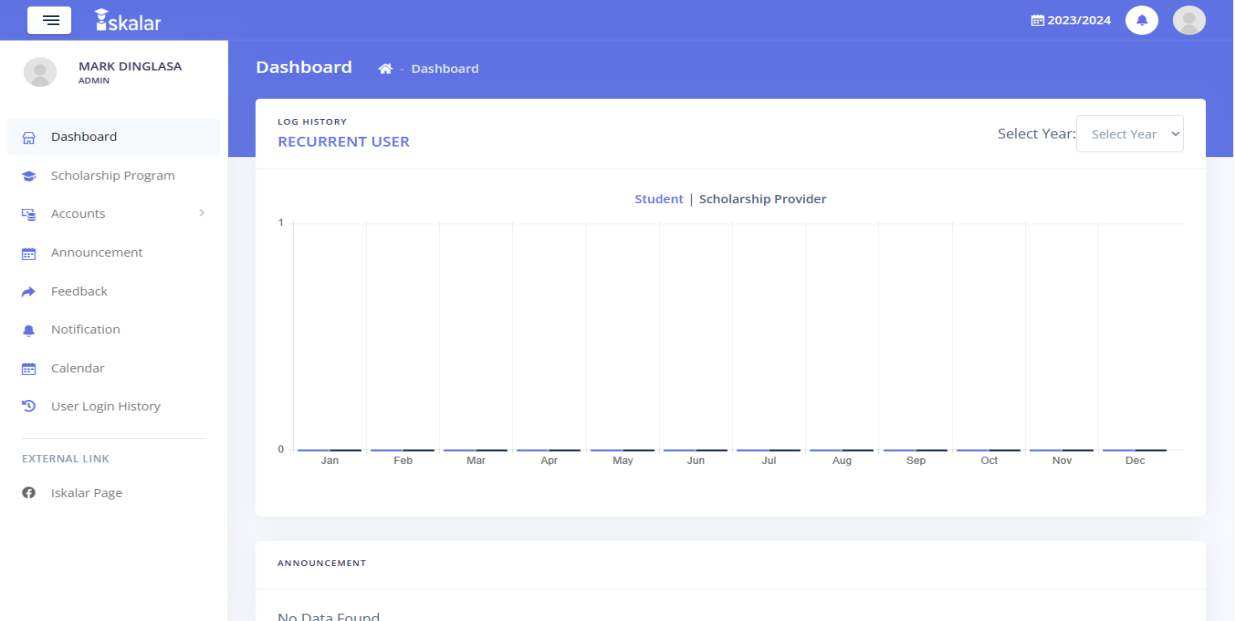Click the User Login History clock icon
The image size is (1235, 621).
(x=27, y=406)
